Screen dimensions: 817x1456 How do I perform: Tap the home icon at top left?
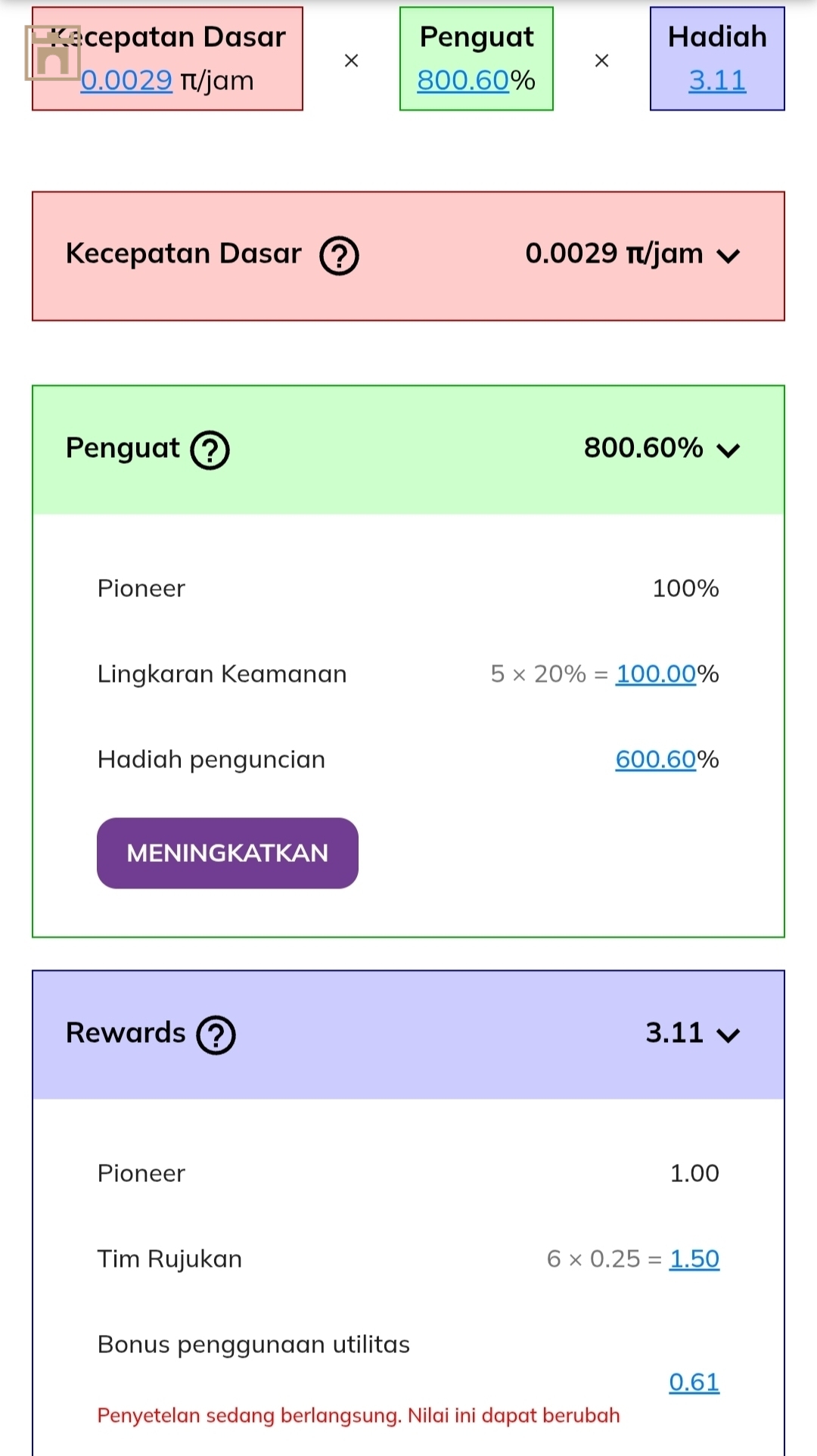(52, 52)
